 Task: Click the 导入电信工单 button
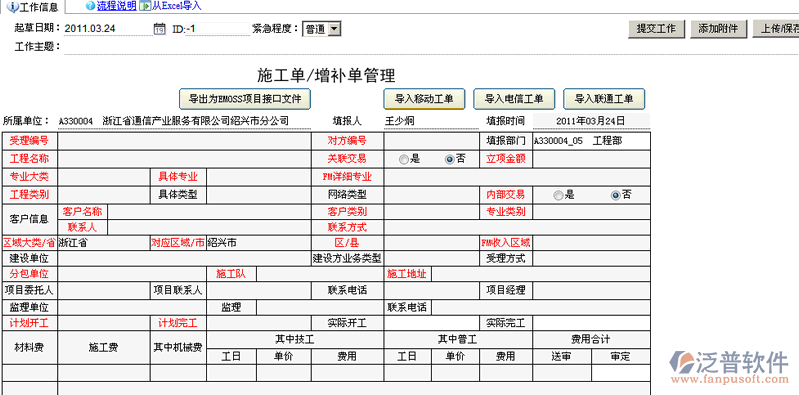[x=514, y=99]
